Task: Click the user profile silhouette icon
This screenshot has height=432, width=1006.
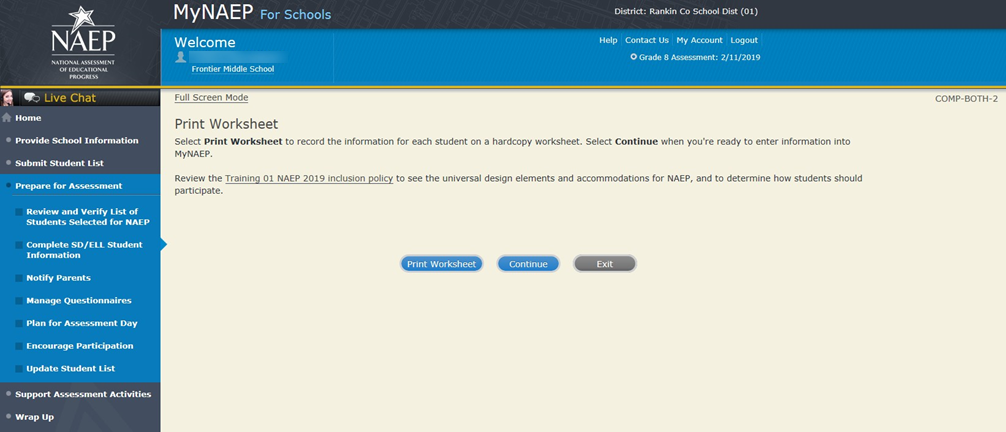Action: pyautogui.click(x=181, y=57)
